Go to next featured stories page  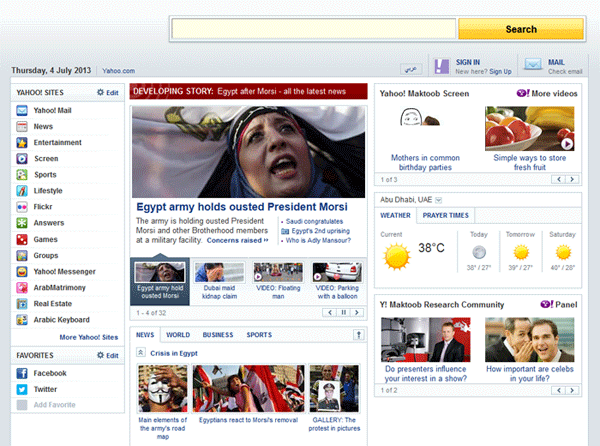pyautogui.click(x=357, y=313)
